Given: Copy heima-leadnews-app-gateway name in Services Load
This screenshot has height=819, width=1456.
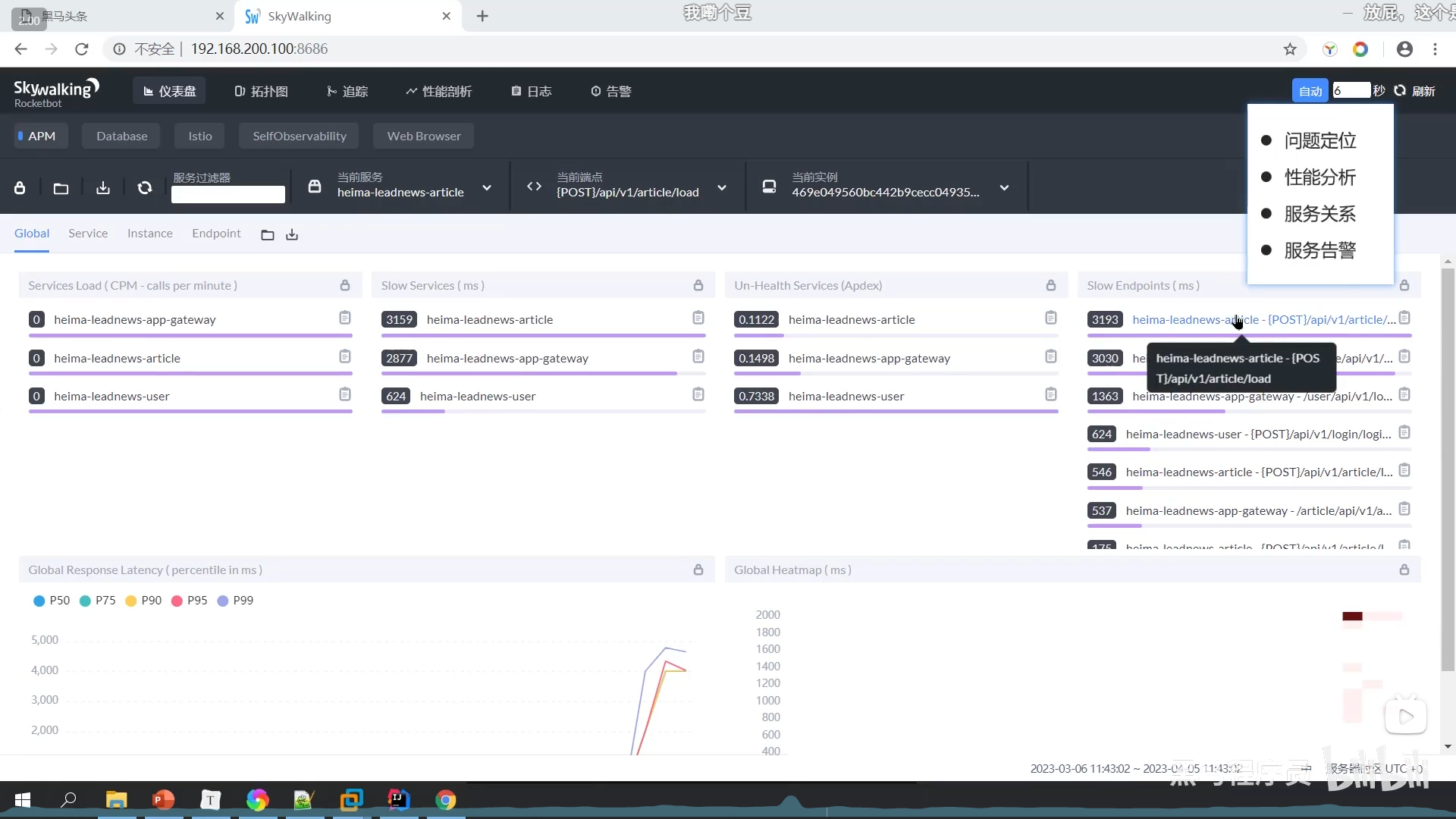Looking at the screenshot, I should [345, 318].
